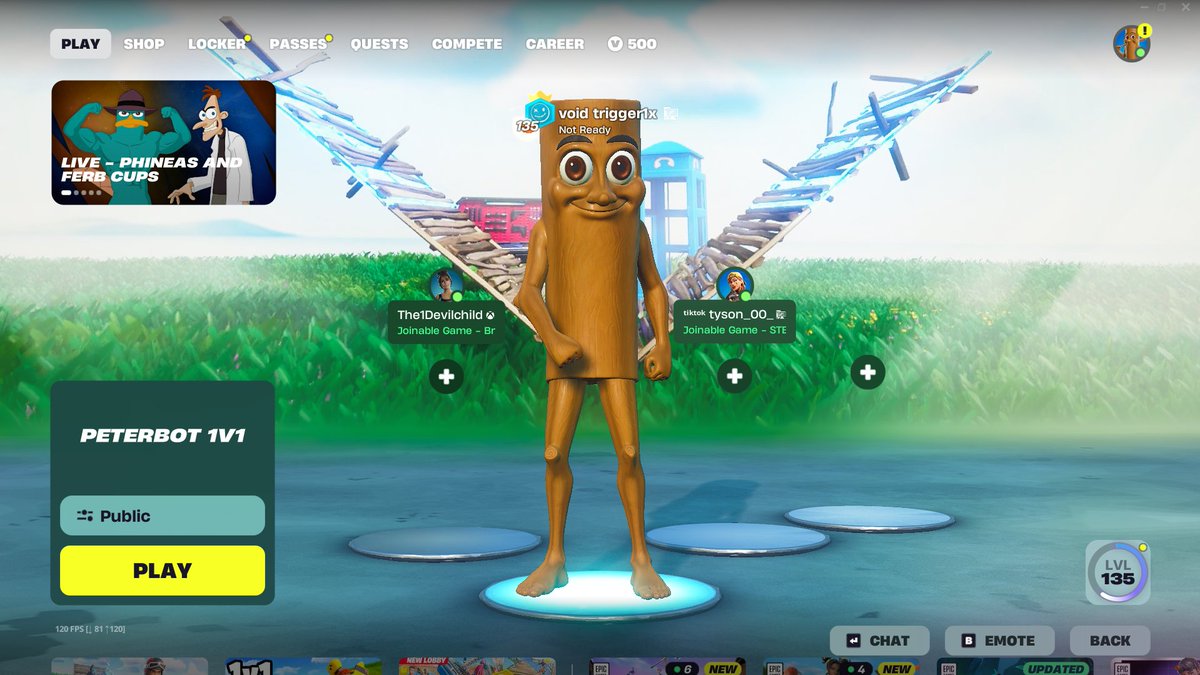Open The1Devilchild's avatar portrait
Screen dimensions: 1200x675
click(446, 285)
